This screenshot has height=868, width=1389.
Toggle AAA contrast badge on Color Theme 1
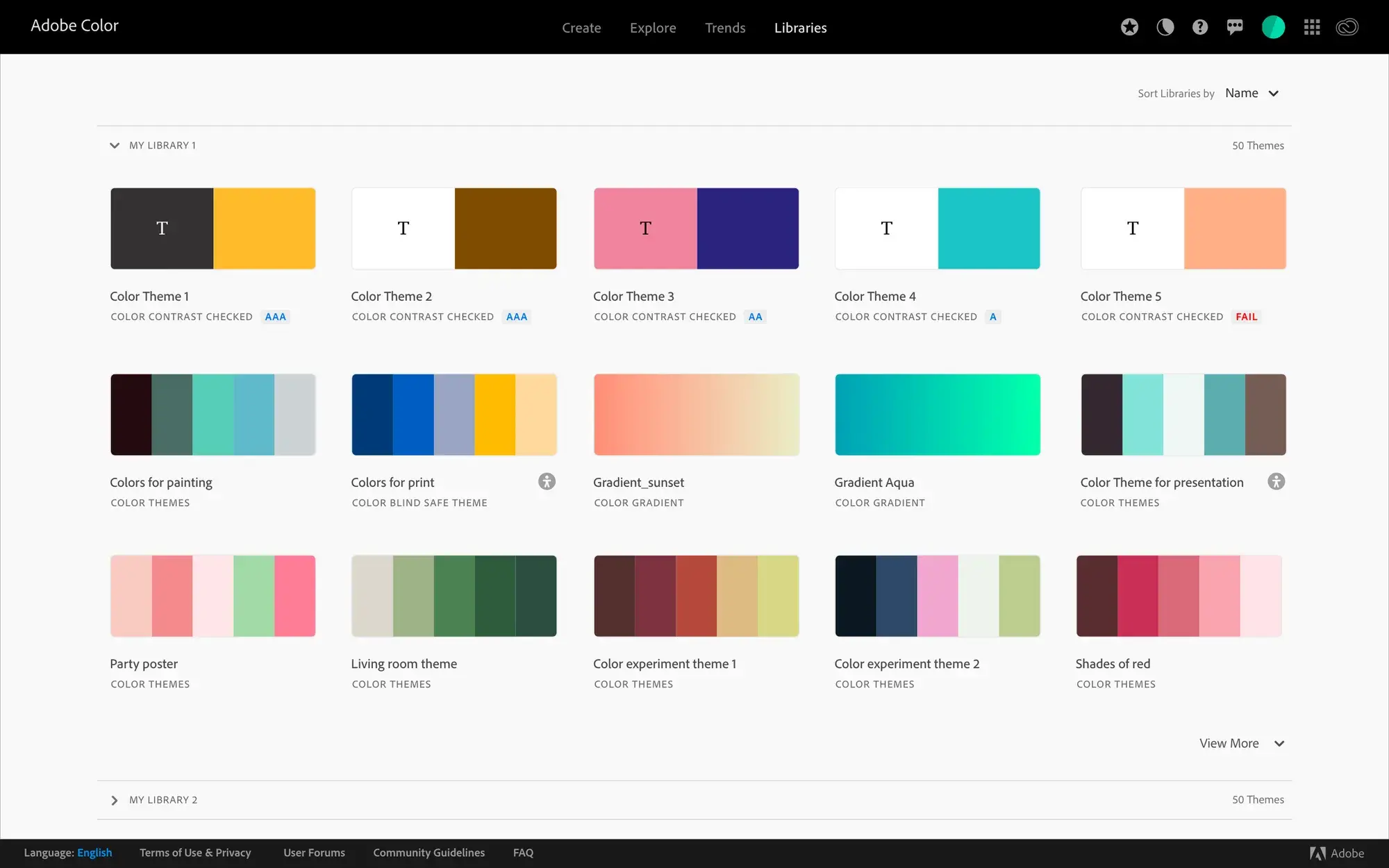(x=274, y=316)
